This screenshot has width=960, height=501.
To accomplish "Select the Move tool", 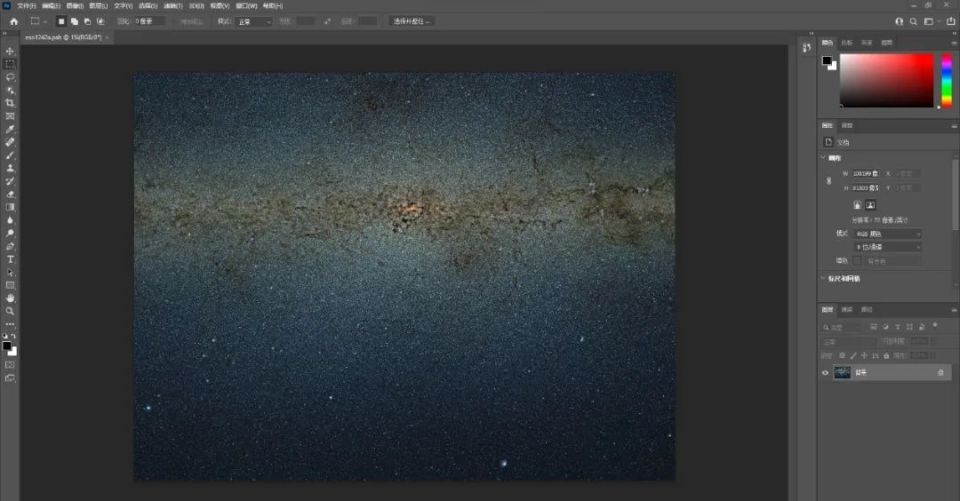I will click(10, 51).
